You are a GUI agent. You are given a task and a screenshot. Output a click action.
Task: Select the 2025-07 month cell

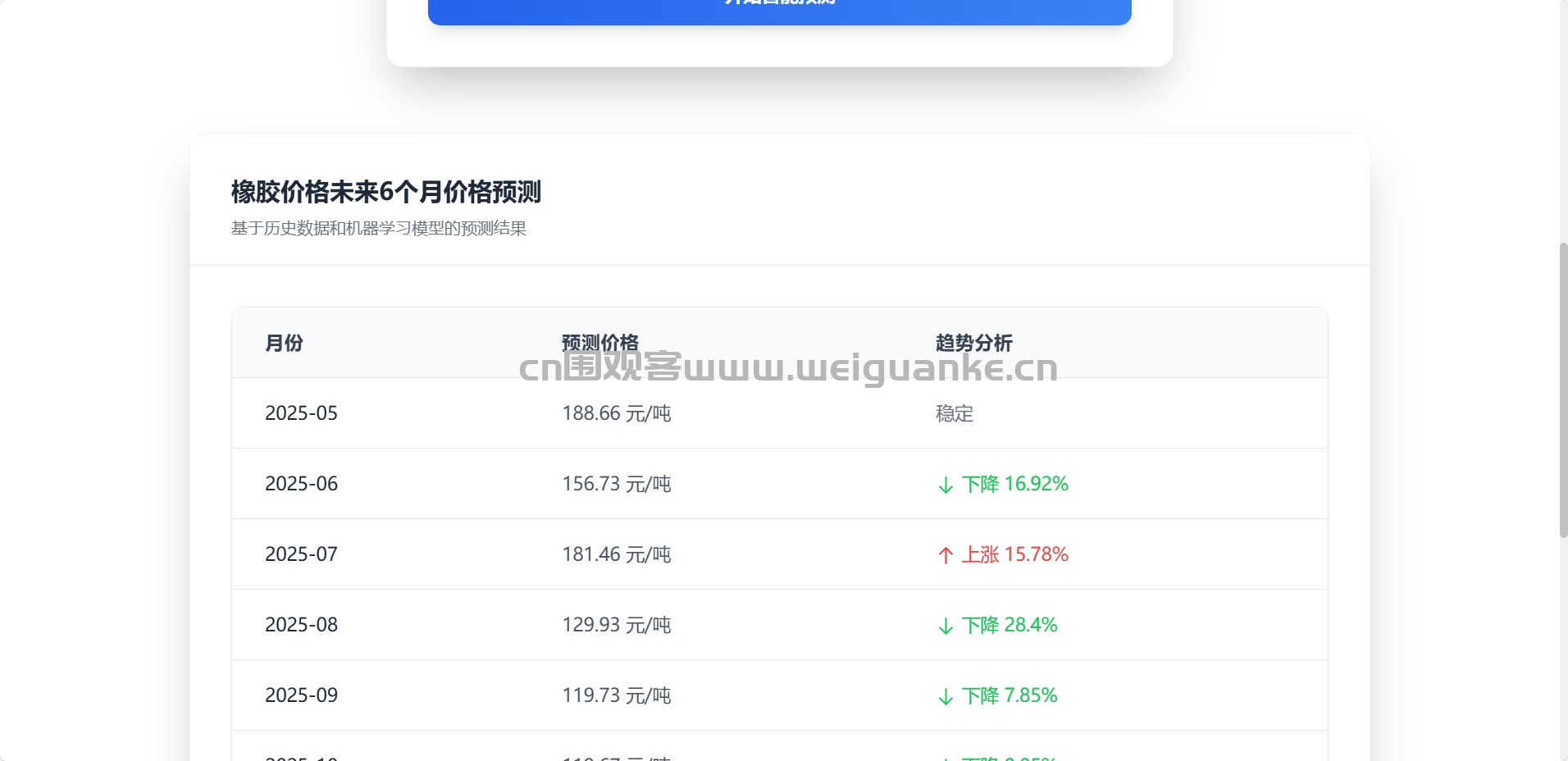click(x=301, y=554)
